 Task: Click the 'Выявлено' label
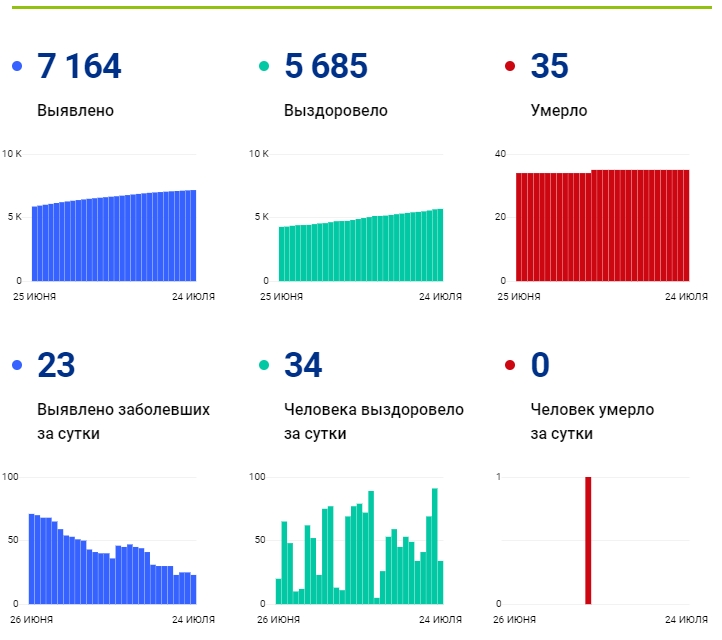coord(76,111)
